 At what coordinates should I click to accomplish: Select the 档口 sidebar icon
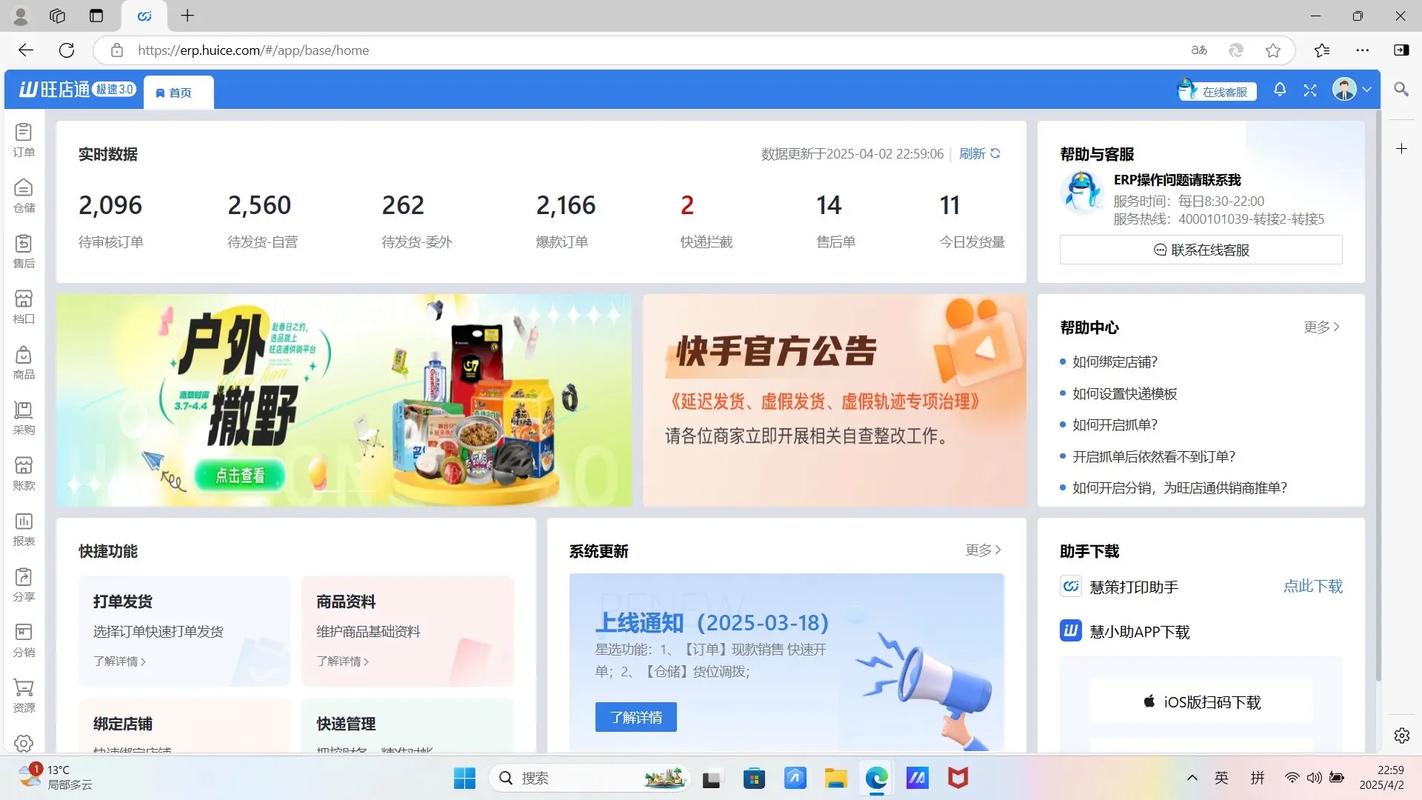click(x=23, y=307)
